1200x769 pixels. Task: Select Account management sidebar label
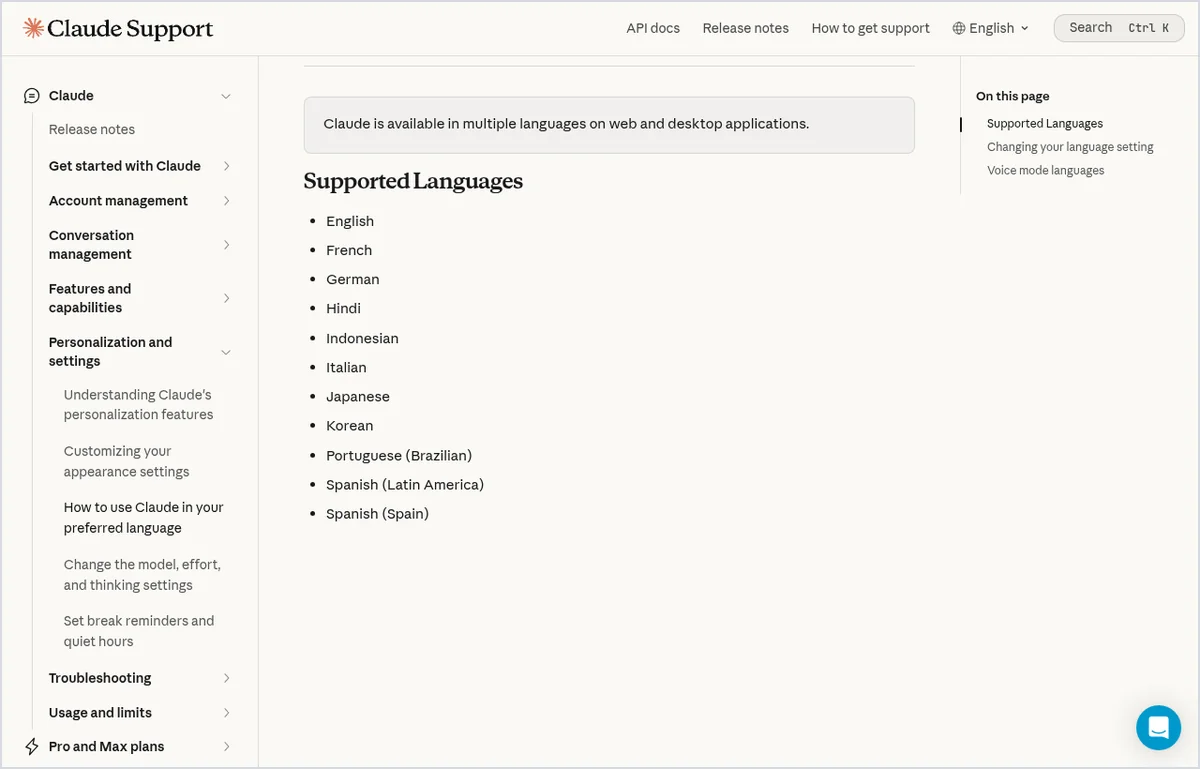pyautogui.click(x=118, y=201)
